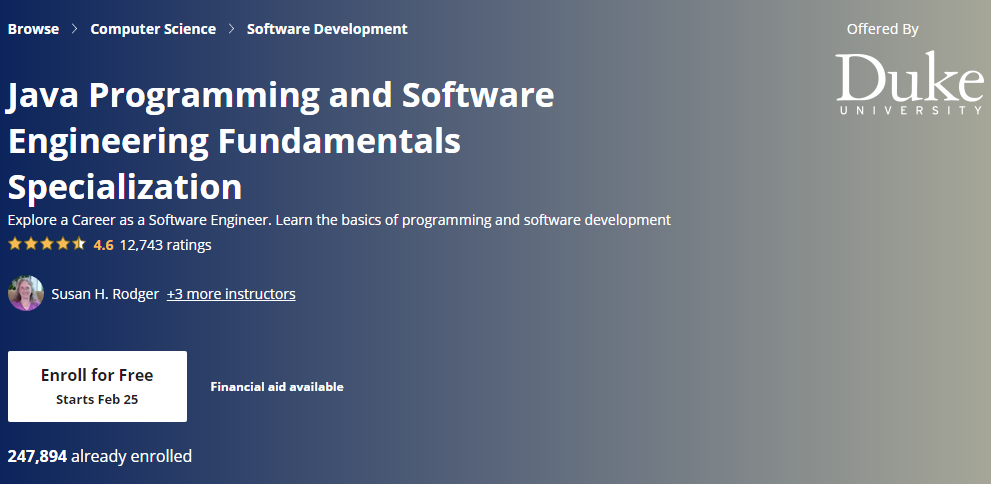Click the Duke University logo
Viewport: 991px width, 484px height.
pos(909,83)
